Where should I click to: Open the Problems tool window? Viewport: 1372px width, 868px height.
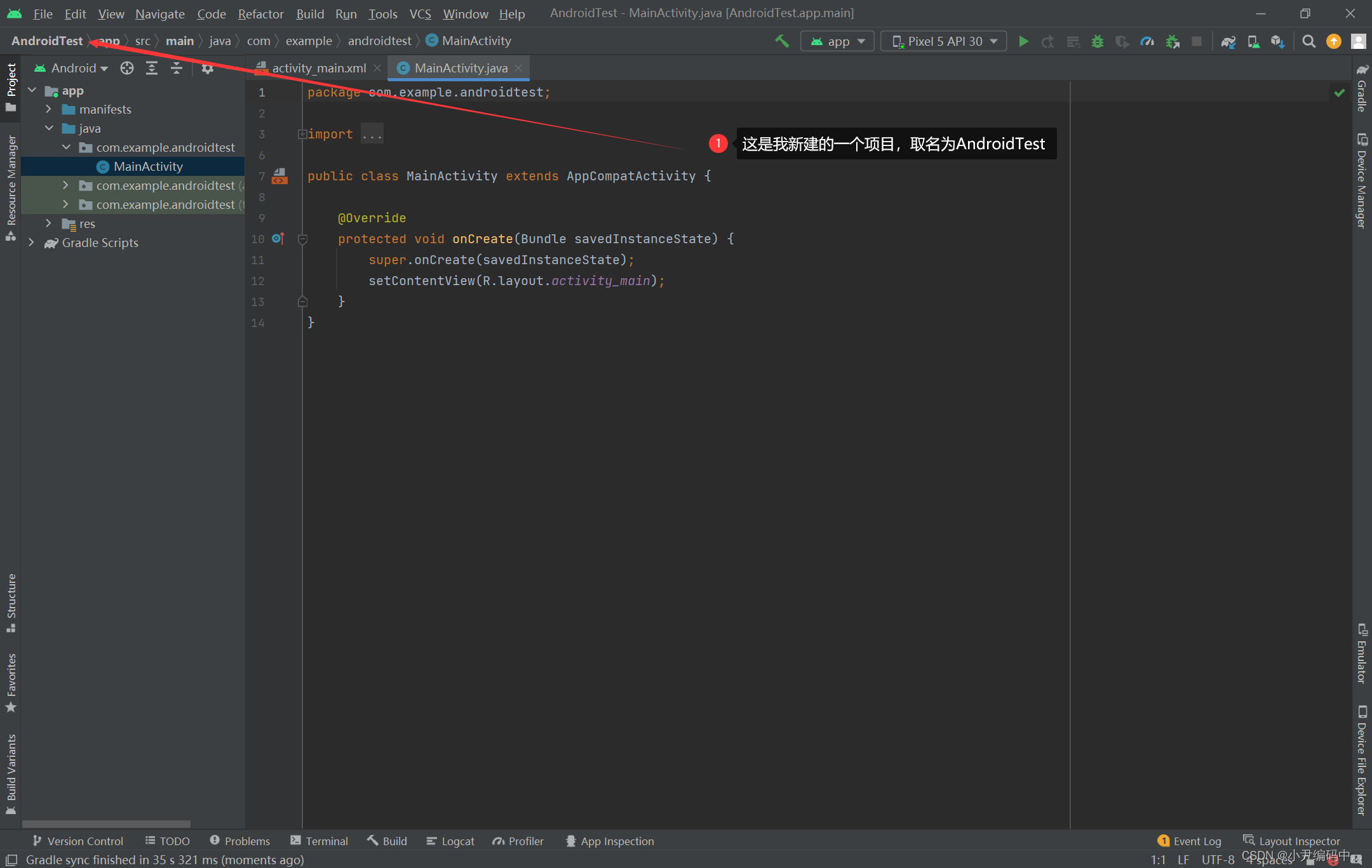click(x=240, y=841)
